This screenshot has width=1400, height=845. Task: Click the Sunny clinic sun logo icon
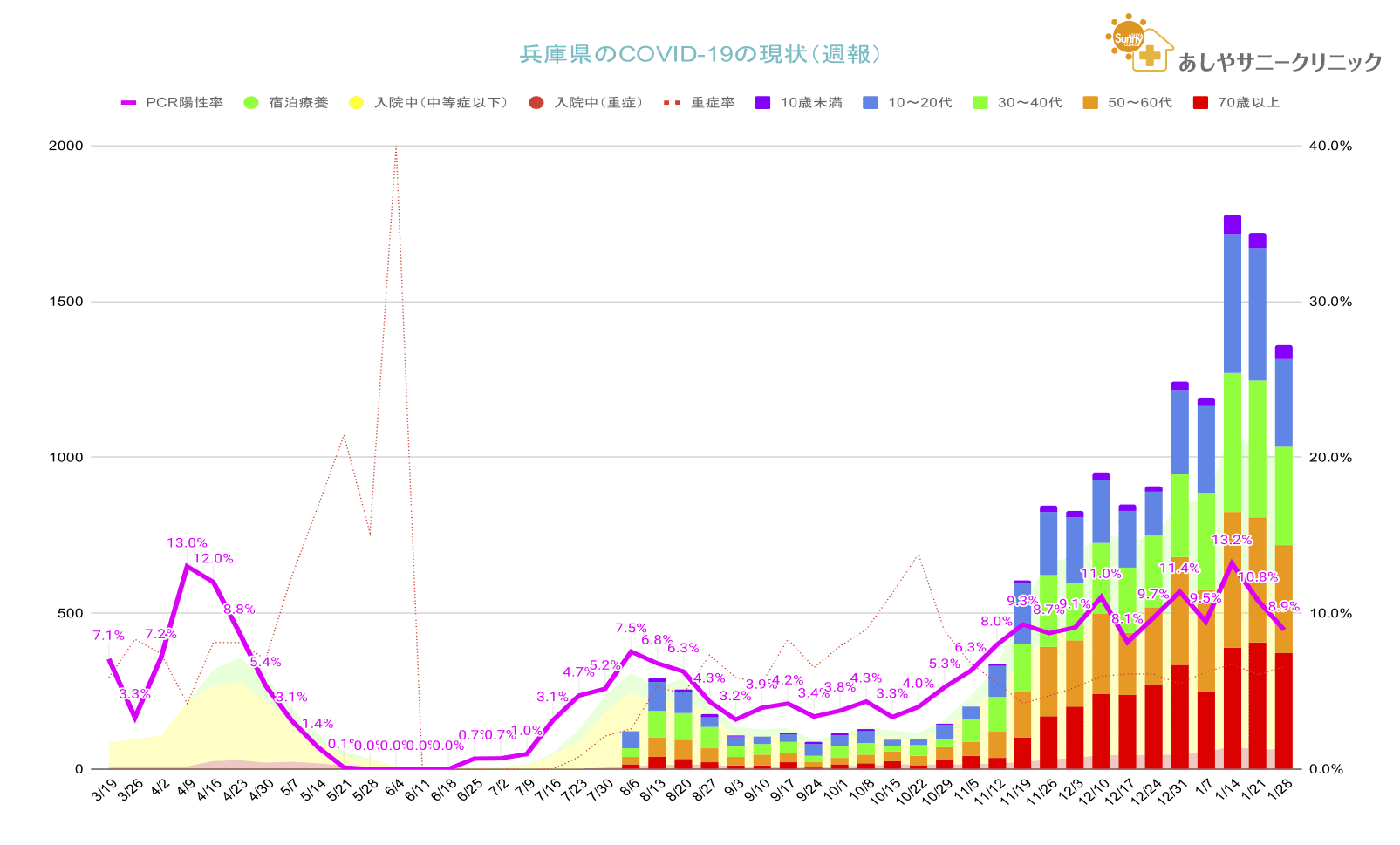(x=1128, y=38)
